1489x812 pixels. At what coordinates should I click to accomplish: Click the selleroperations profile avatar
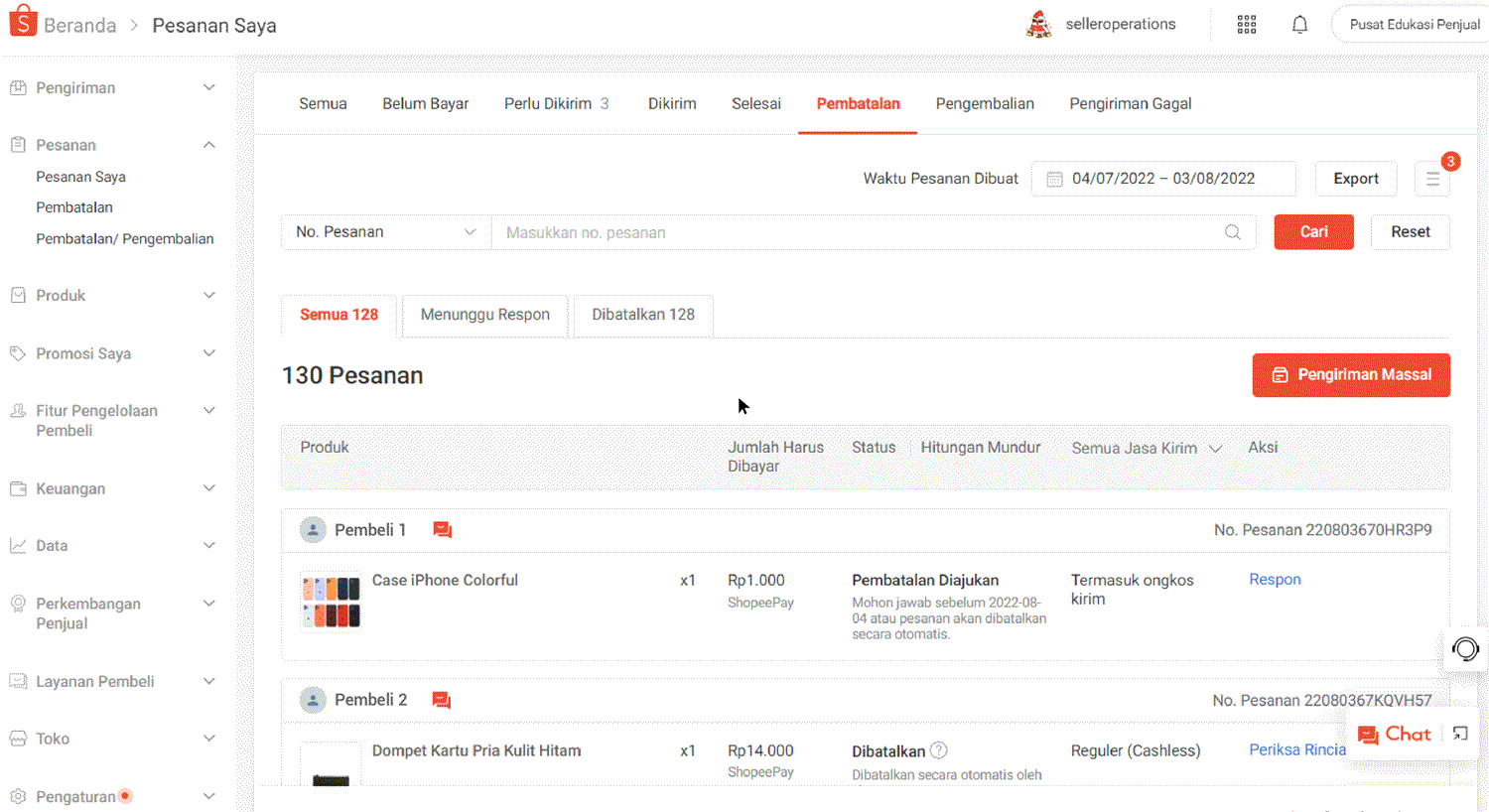click(x=1038, y=23)
